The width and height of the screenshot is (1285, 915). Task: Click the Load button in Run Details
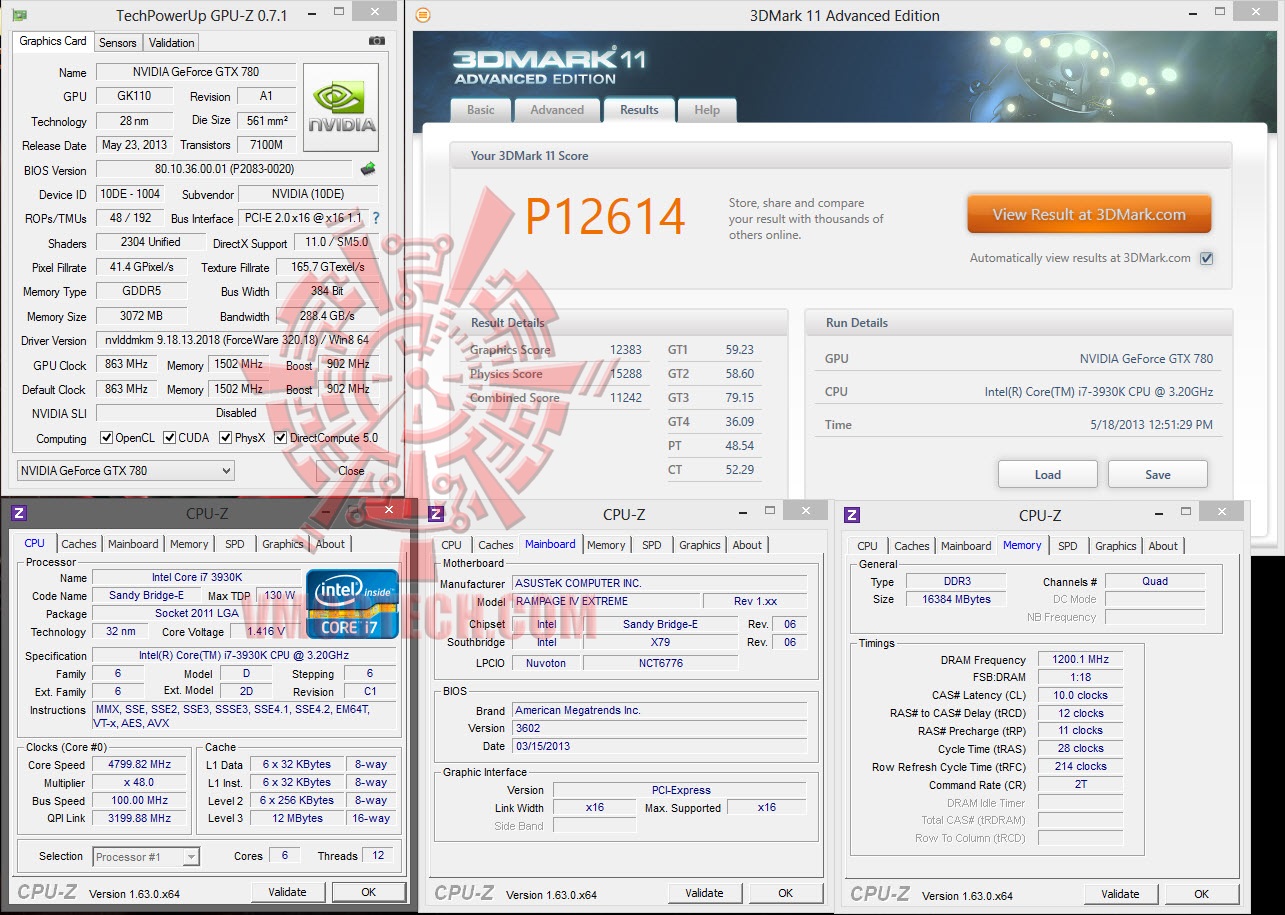coord(1048,474)
